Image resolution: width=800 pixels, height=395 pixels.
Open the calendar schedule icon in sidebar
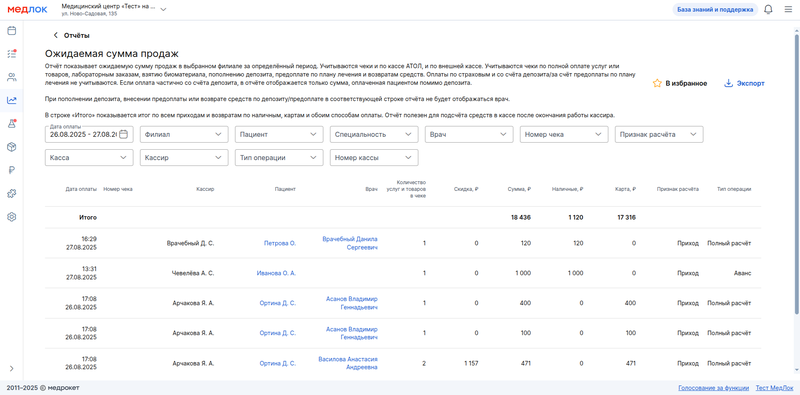11,31
